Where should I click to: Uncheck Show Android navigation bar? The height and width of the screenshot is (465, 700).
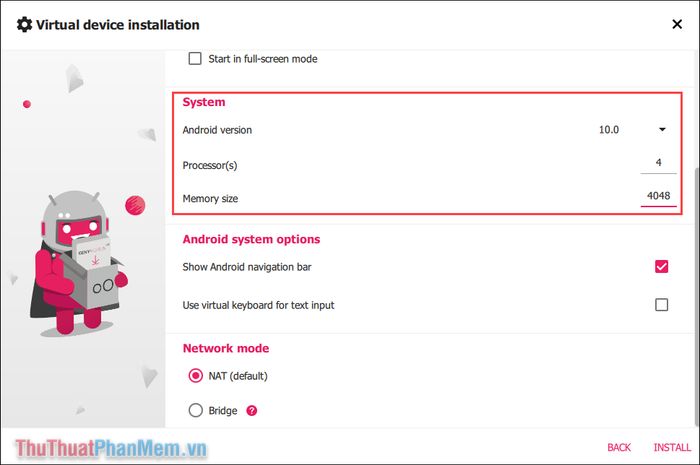661,267
